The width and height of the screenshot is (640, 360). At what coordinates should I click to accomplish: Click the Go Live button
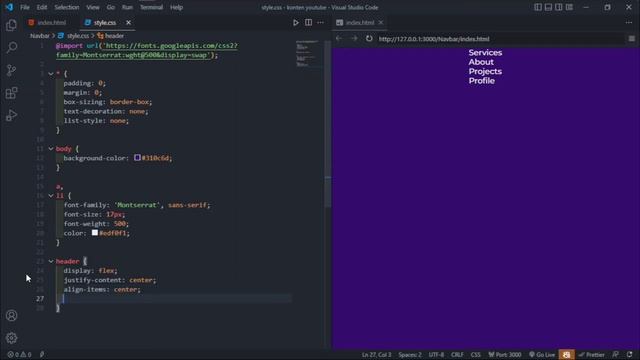pyautogui.click(x=542, y=355)
